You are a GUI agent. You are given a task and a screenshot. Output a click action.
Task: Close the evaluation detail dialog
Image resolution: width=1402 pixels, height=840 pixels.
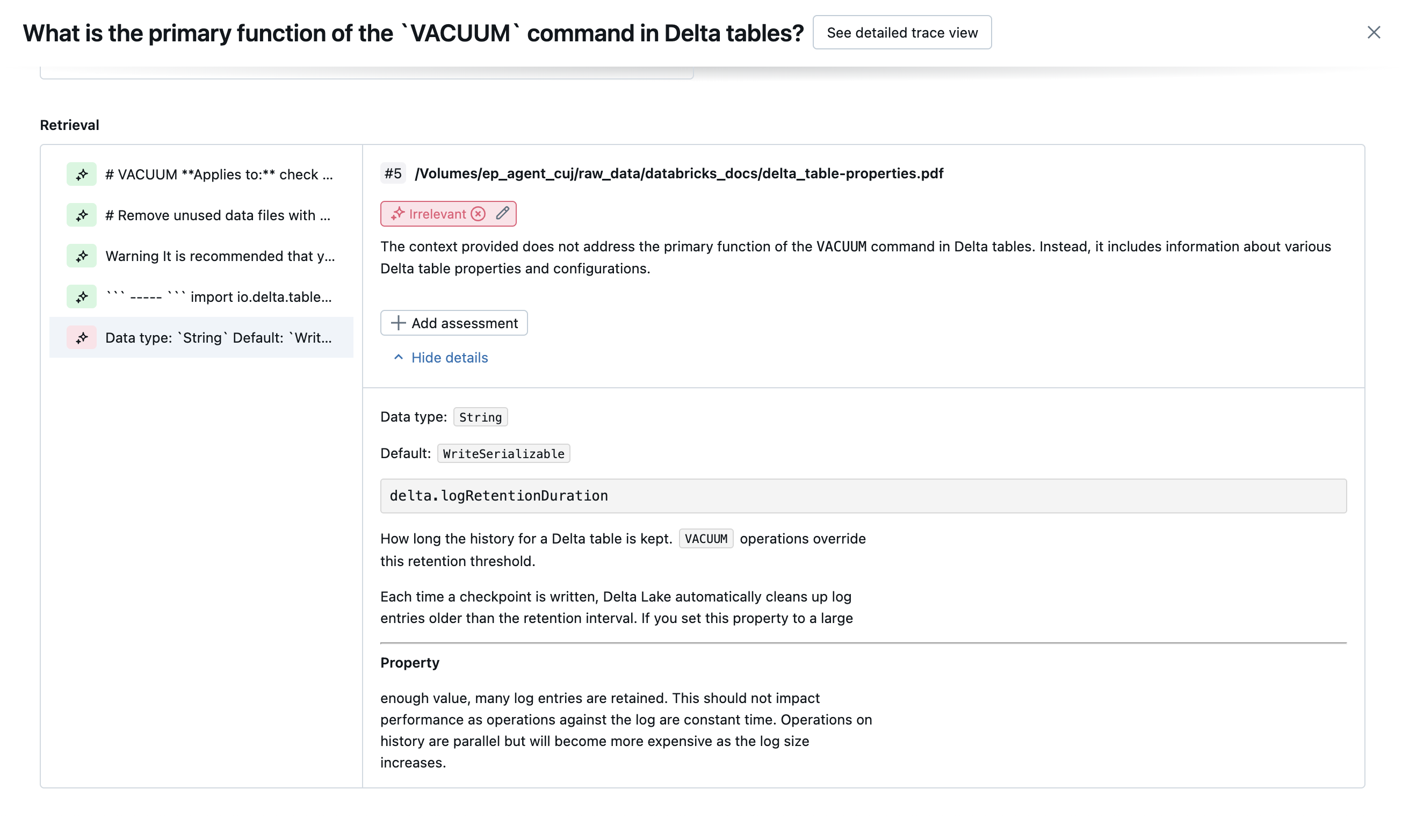[1374, 33]
